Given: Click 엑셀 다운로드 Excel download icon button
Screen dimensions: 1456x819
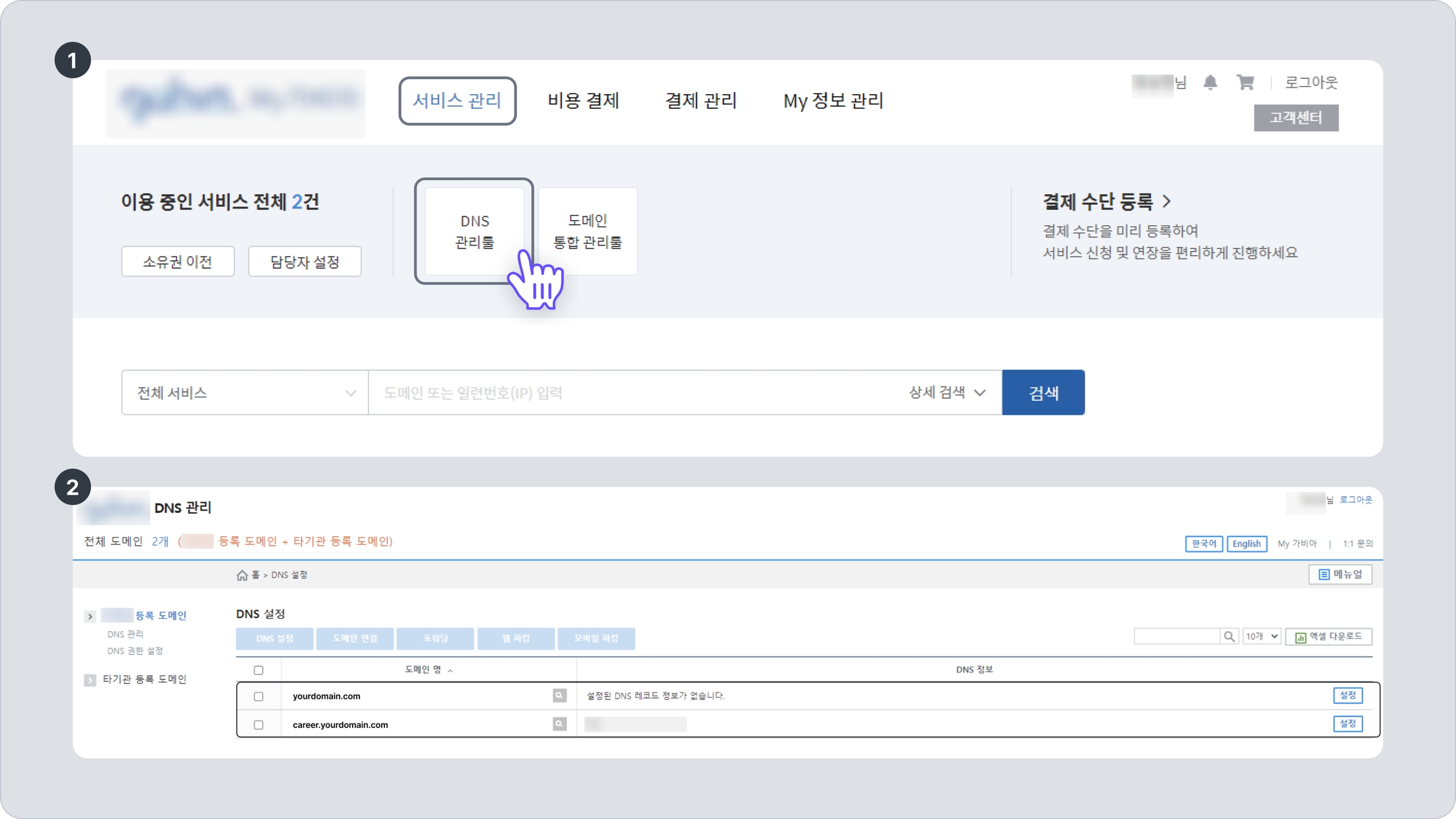Looking at the screenshot, I should [1328, 636].
